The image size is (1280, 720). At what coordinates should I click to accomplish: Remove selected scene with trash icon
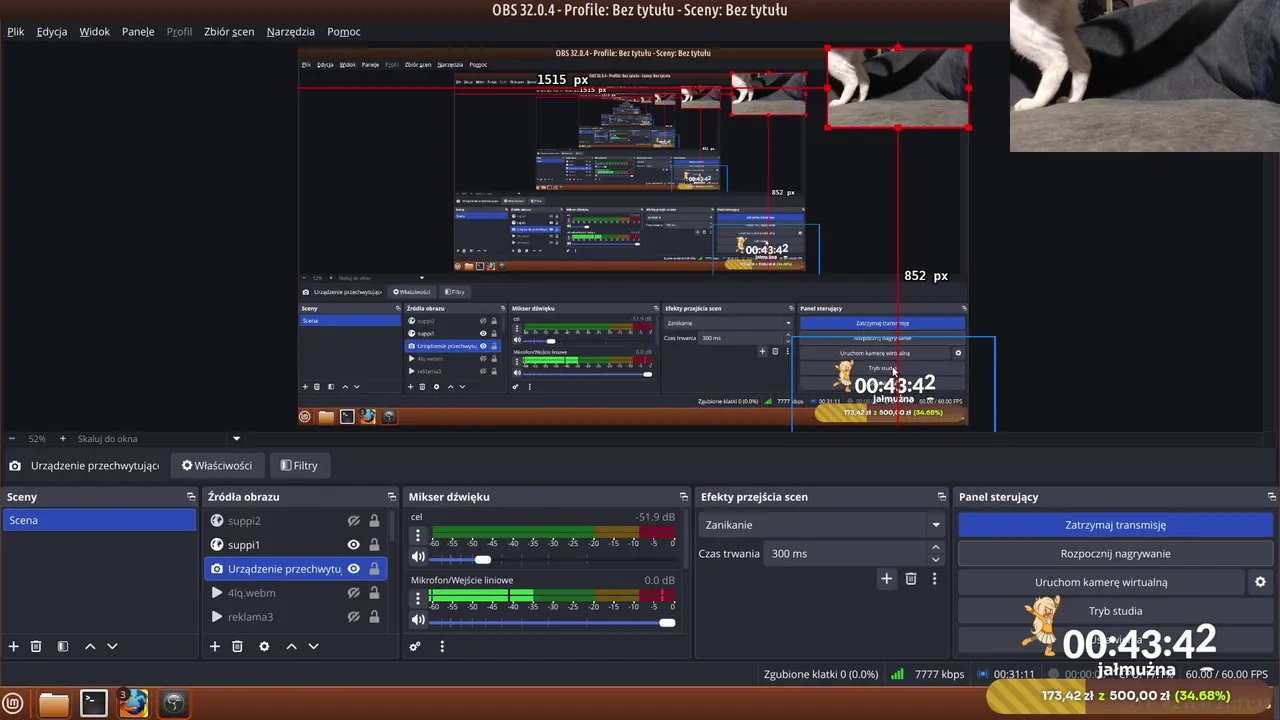(36, 646)
